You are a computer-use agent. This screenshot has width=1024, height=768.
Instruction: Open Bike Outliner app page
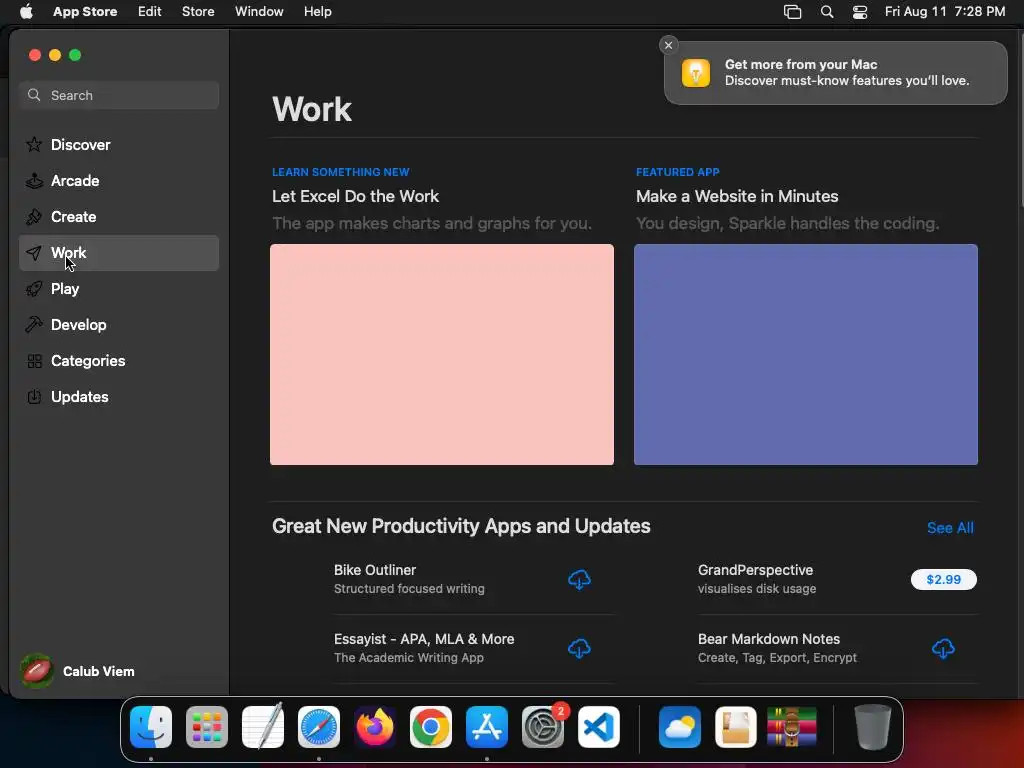coord(375,569)
